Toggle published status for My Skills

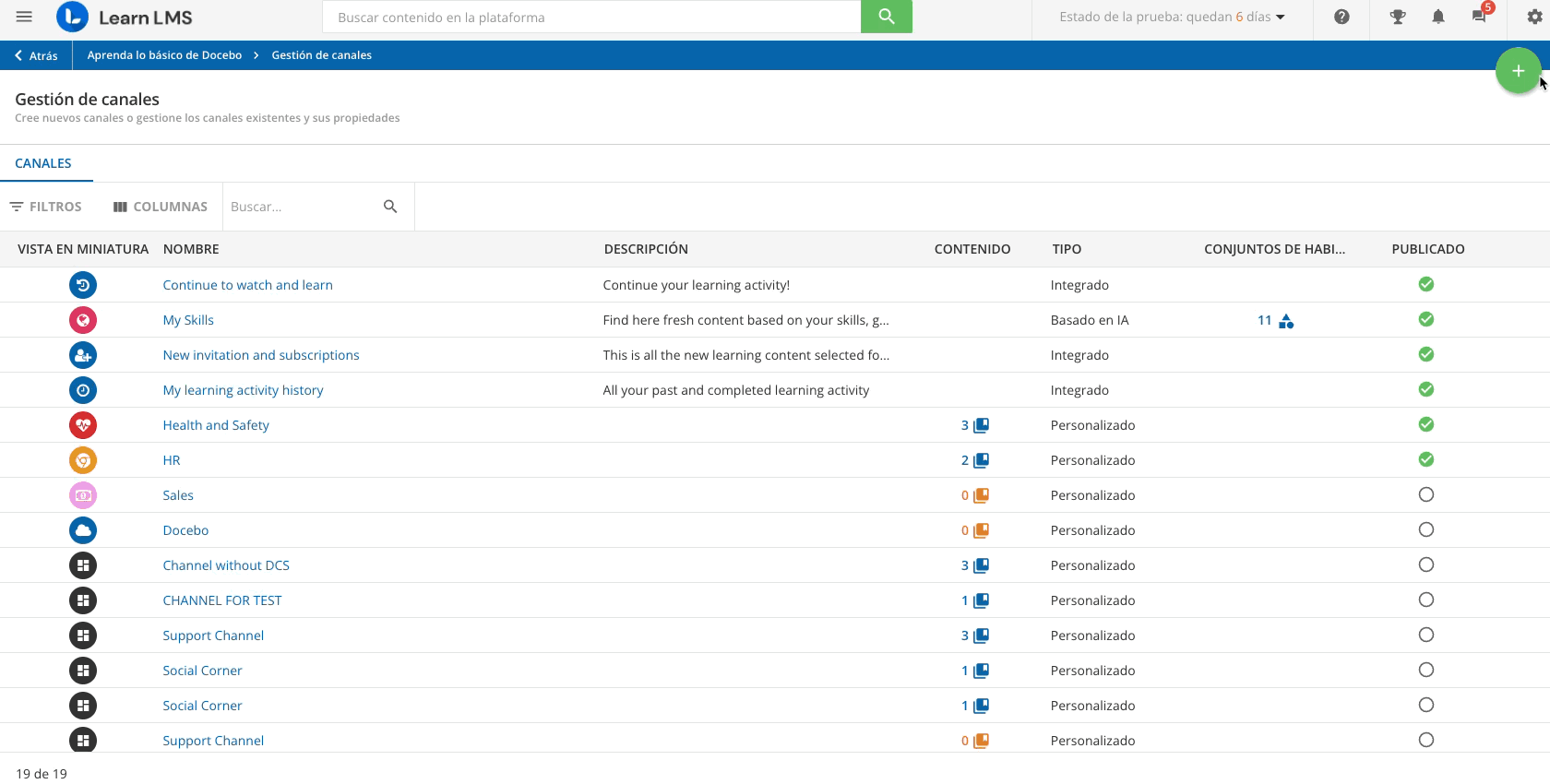click(x=1426, y=319)
